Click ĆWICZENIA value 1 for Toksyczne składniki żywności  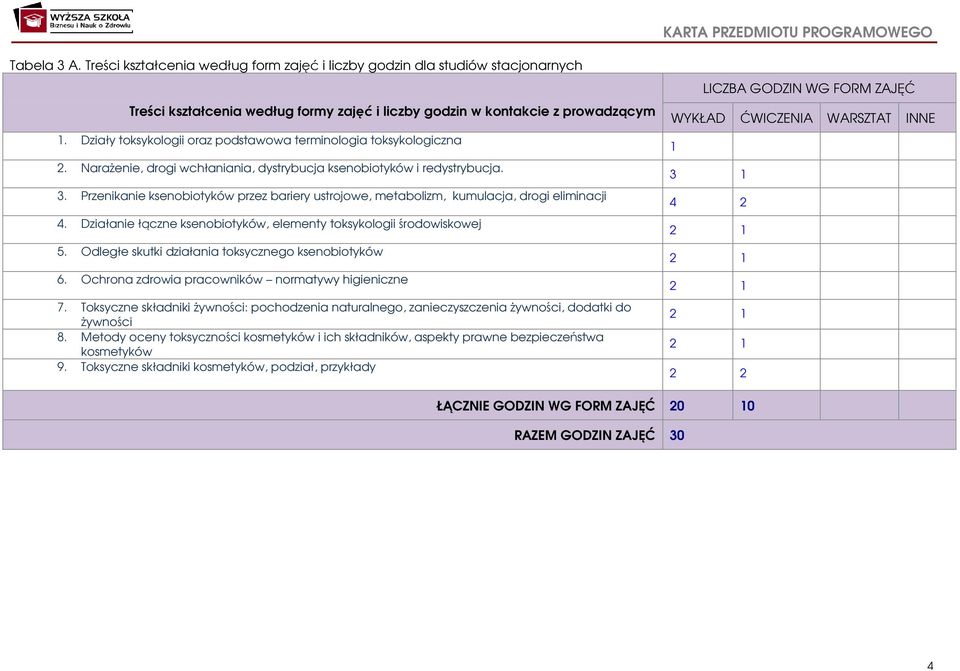743,313
